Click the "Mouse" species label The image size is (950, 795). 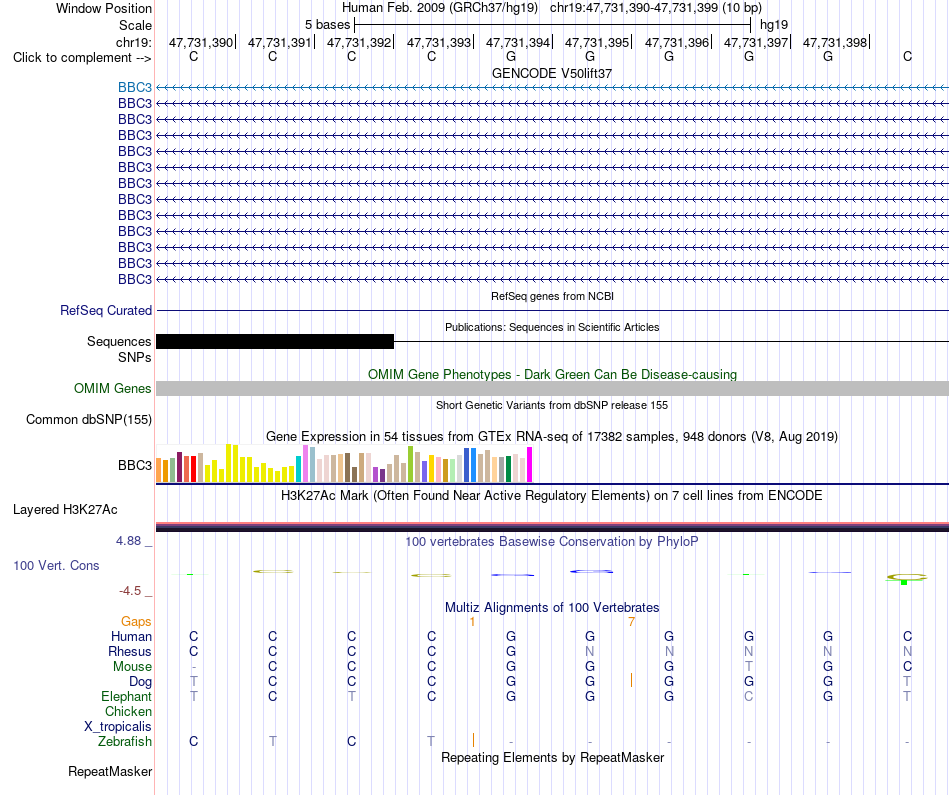[x=132, y=667]
